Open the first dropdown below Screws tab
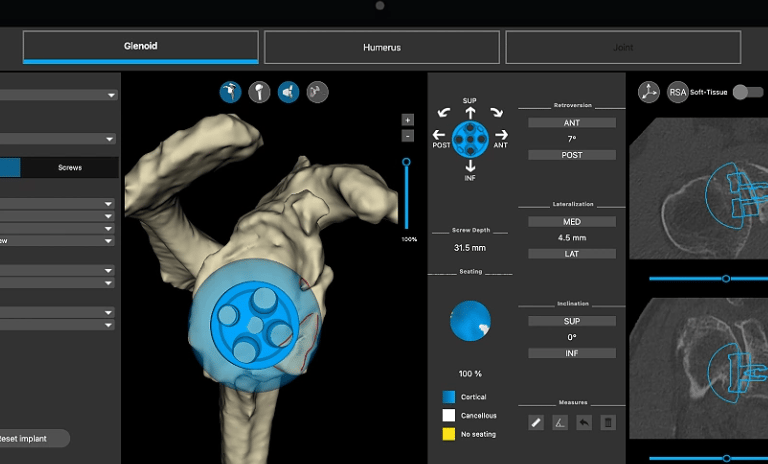The height and width of the screenshot is (464, 768). (57, 204)
